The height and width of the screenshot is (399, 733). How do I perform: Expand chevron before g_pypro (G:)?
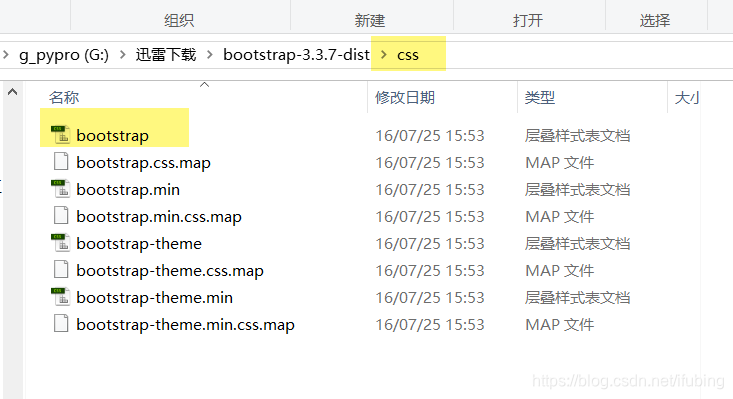click(6, 55)
